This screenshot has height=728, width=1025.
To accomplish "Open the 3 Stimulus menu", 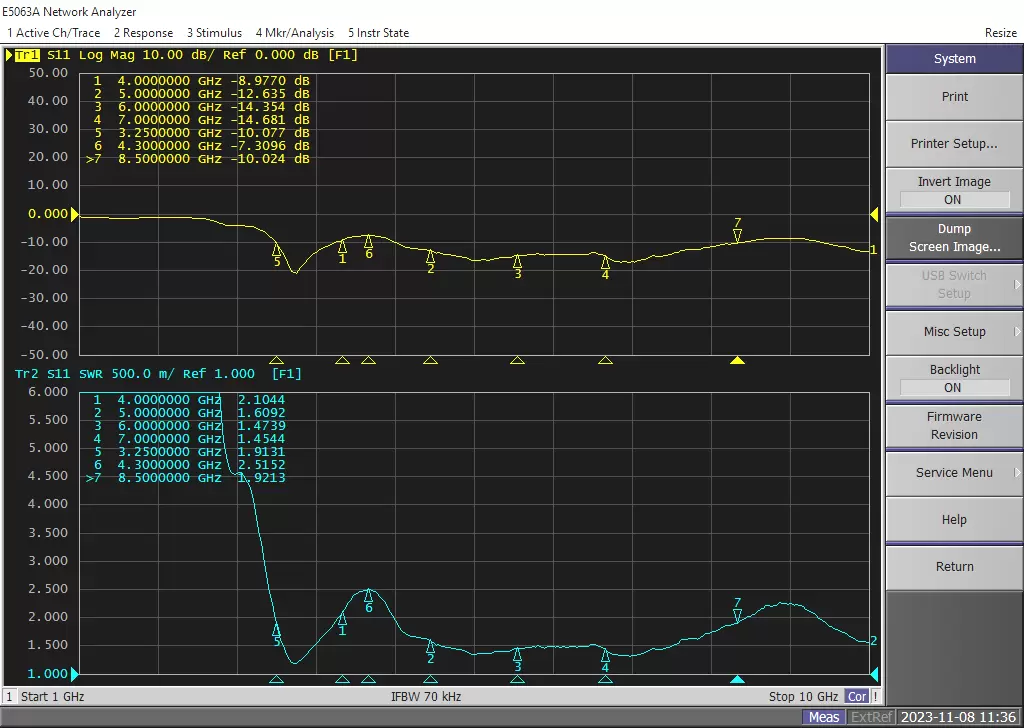I will click(213, 32).
